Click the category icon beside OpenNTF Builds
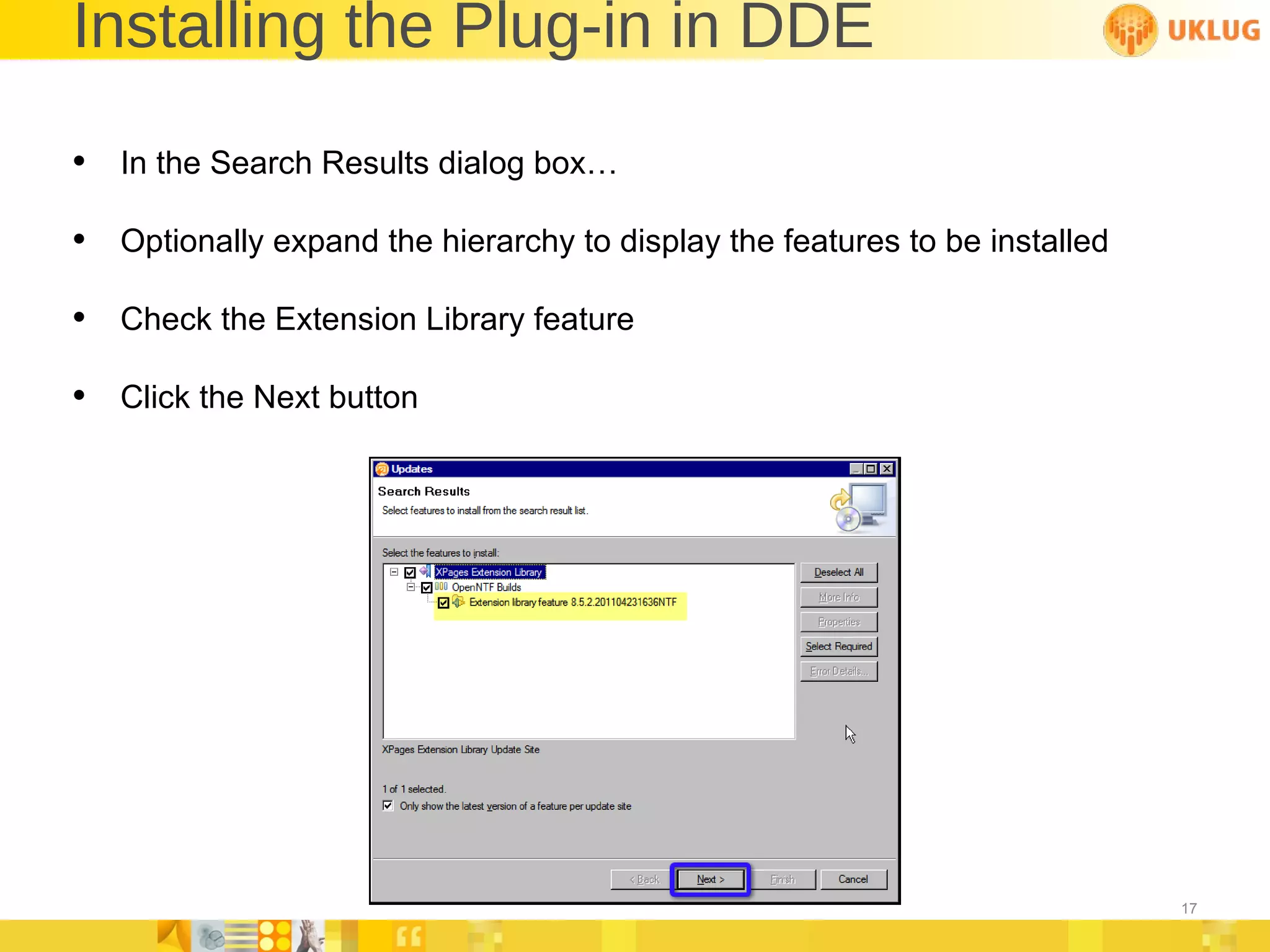The height and width of the screenshot is (952, 1270). tap(441, 586)
